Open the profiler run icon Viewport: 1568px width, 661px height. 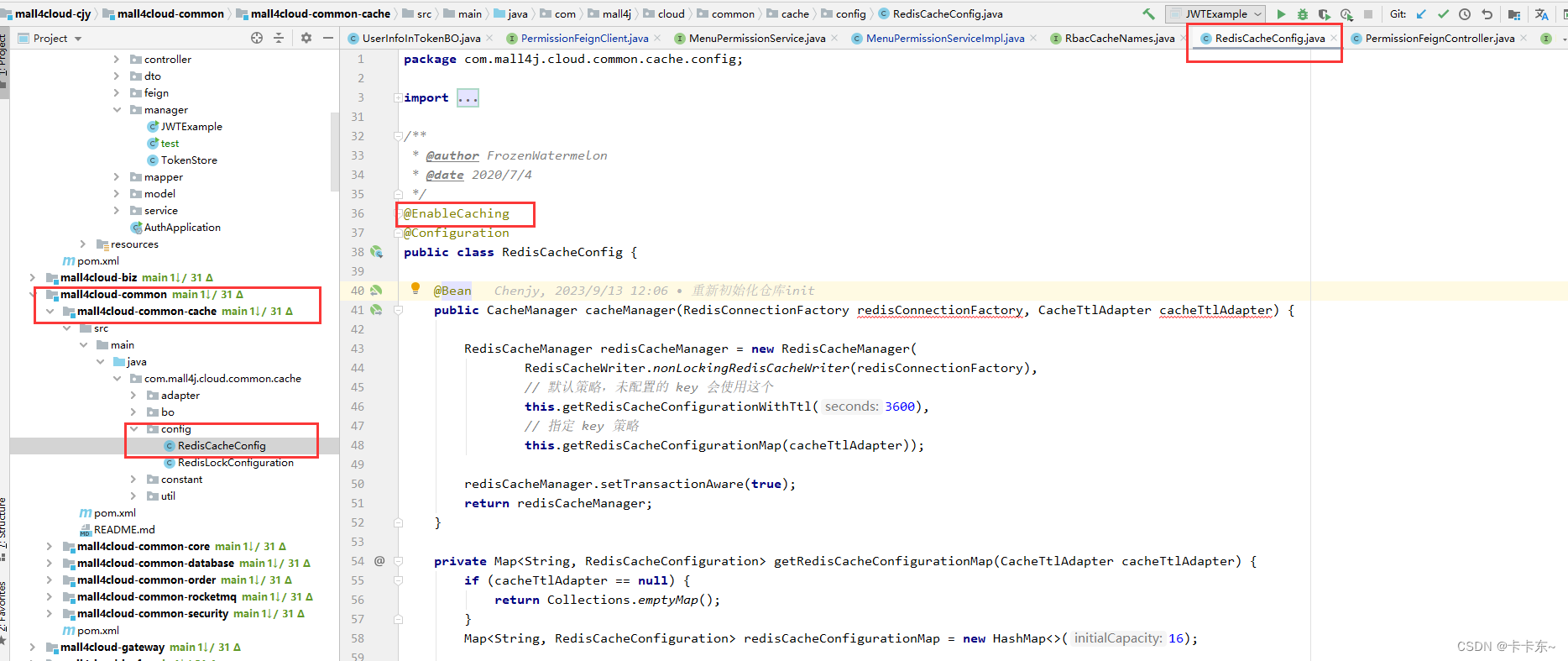click(1346, 13)
